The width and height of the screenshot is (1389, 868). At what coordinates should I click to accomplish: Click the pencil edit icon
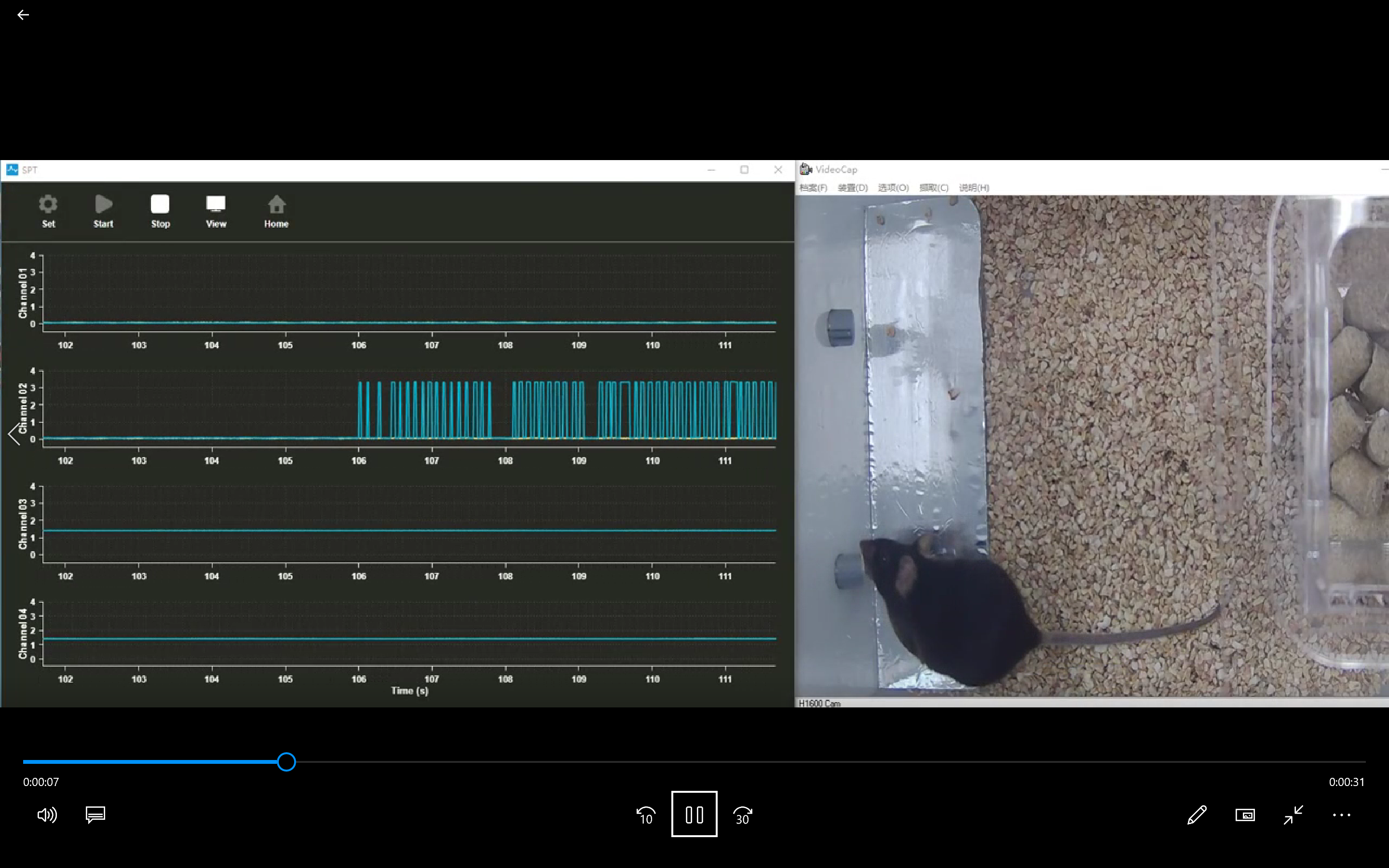[x=1197, y=814]
